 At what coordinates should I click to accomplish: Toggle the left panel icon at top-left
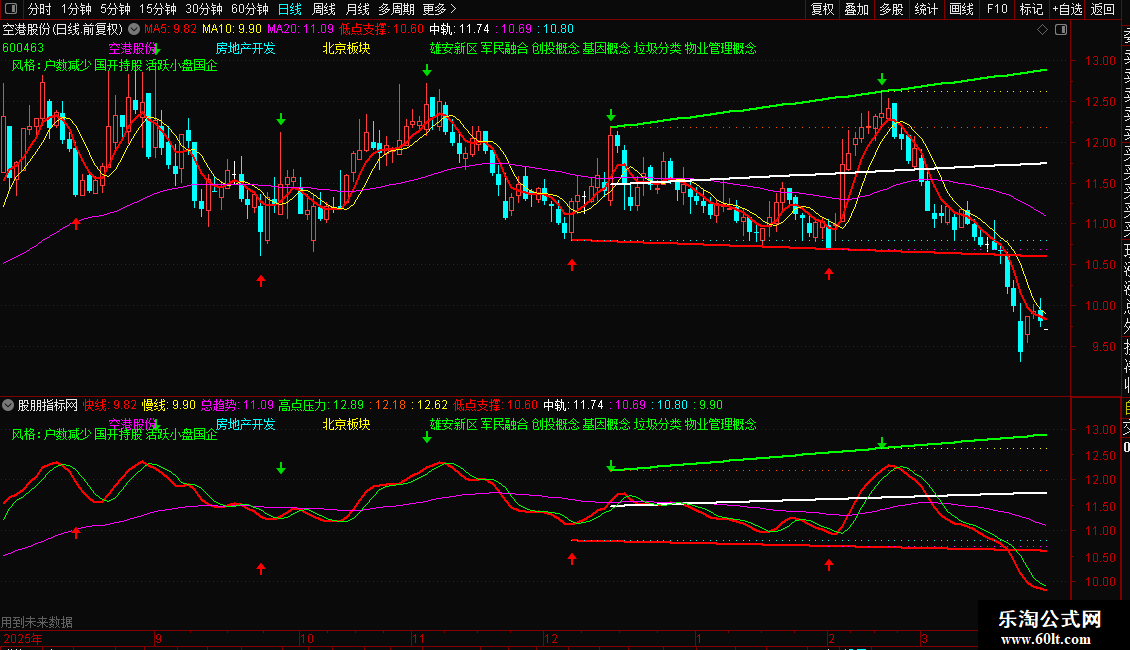point(11,9)
